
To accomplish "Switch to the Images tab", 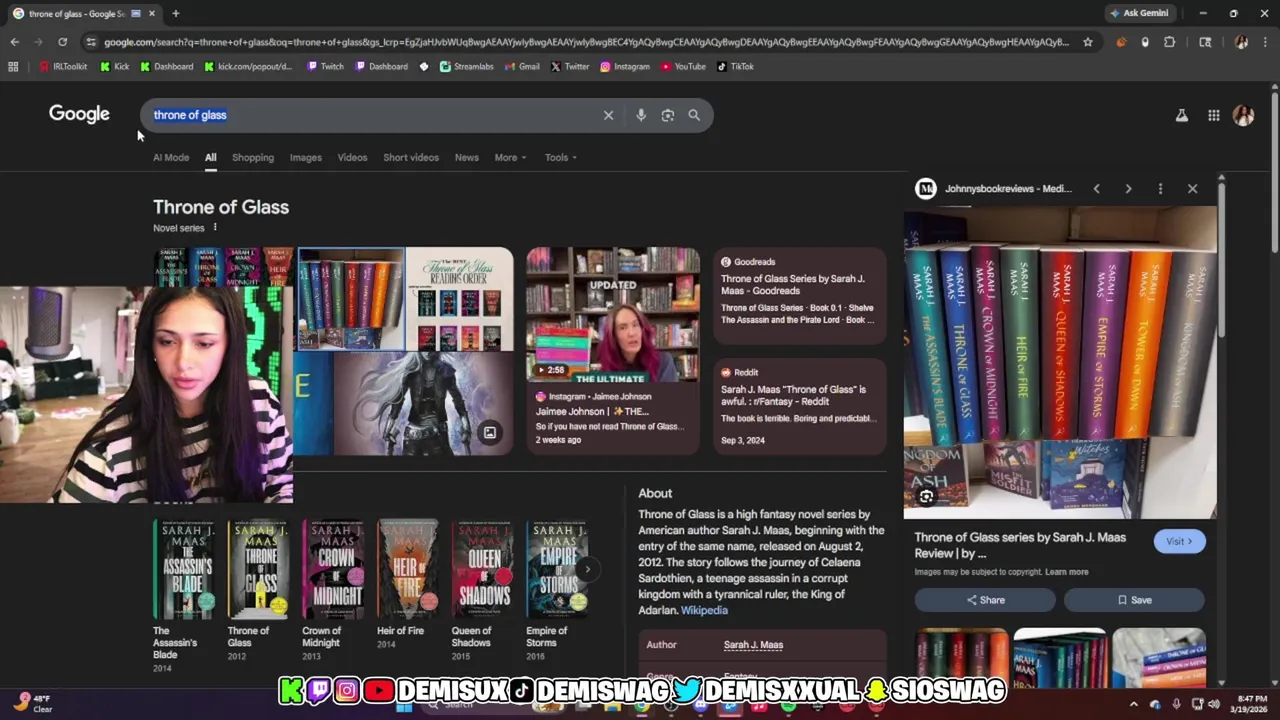I will (306, 157).
